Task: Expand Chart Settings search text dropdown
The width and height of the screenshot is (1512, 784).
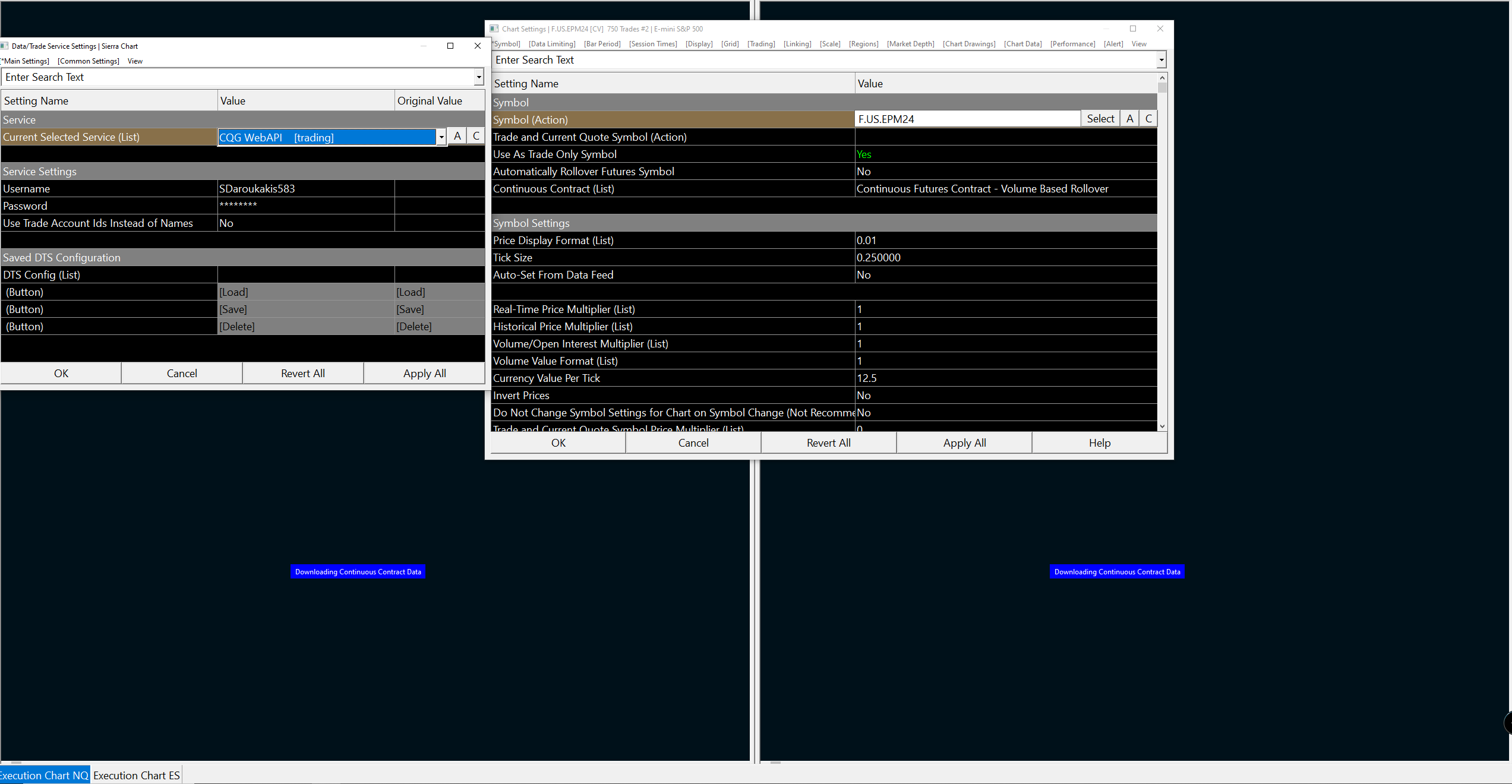Action: point(1161,60)
